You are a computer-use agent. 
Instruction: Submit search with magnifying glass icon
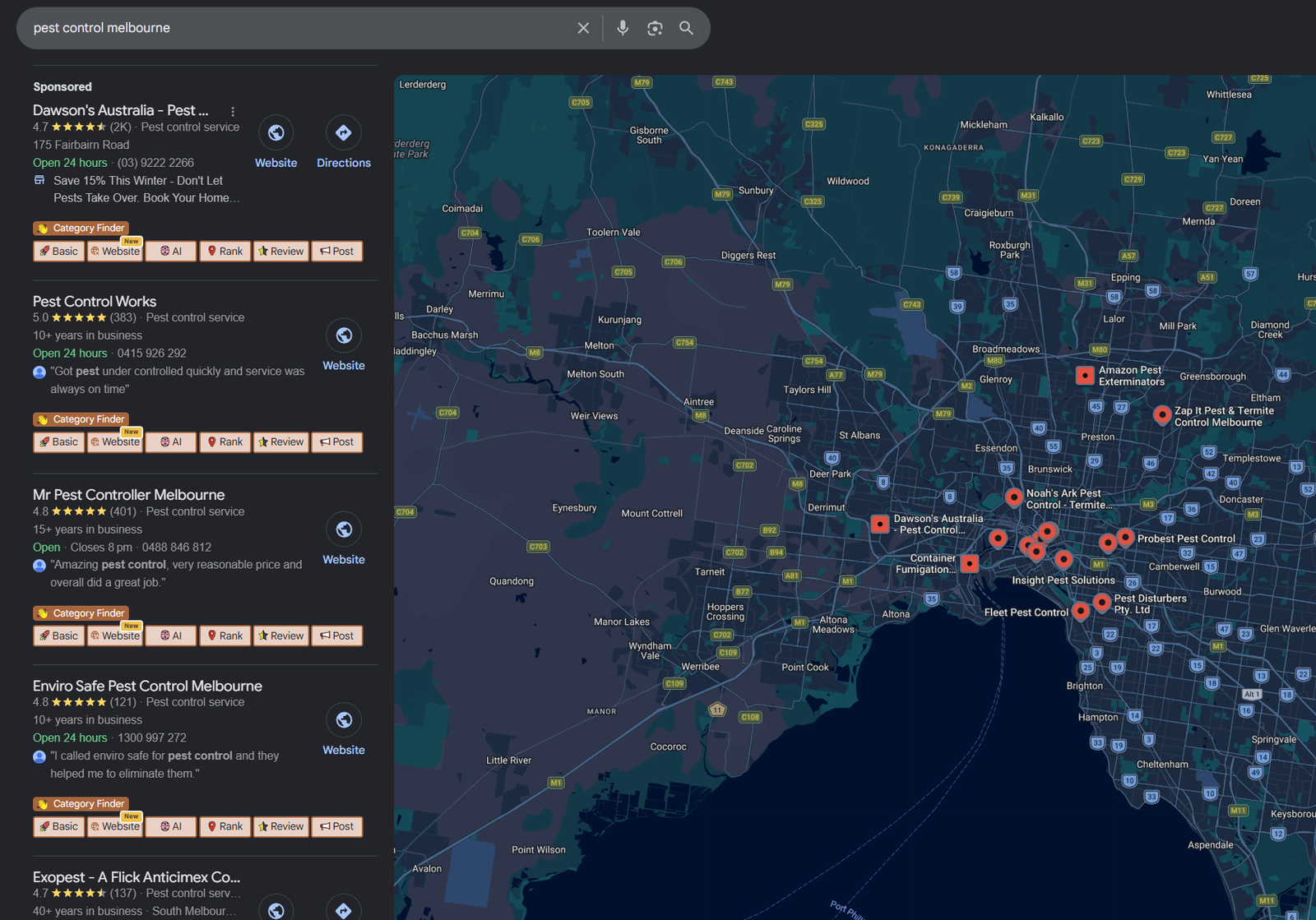(686, 28)
